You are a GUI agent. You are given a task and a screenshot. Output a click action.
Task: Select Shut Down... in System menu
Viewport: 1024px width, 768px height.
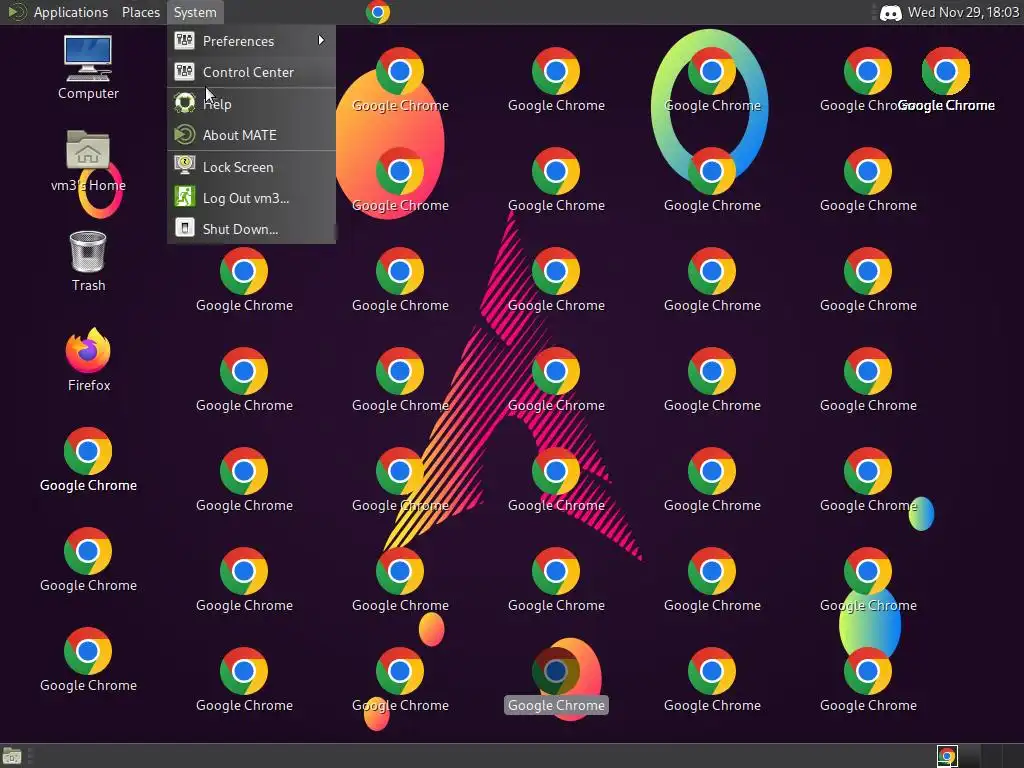251,229
